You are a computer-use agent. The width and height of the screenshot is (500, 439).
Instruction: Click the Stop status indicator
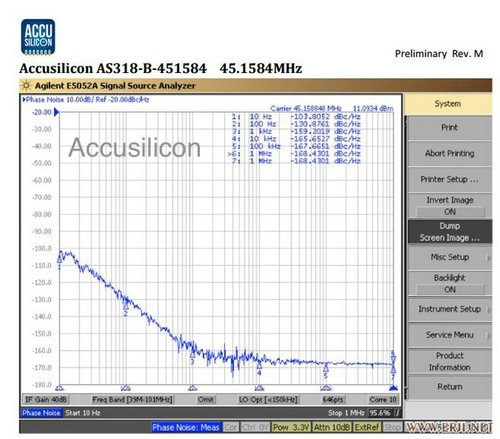(x=392, y=427)
